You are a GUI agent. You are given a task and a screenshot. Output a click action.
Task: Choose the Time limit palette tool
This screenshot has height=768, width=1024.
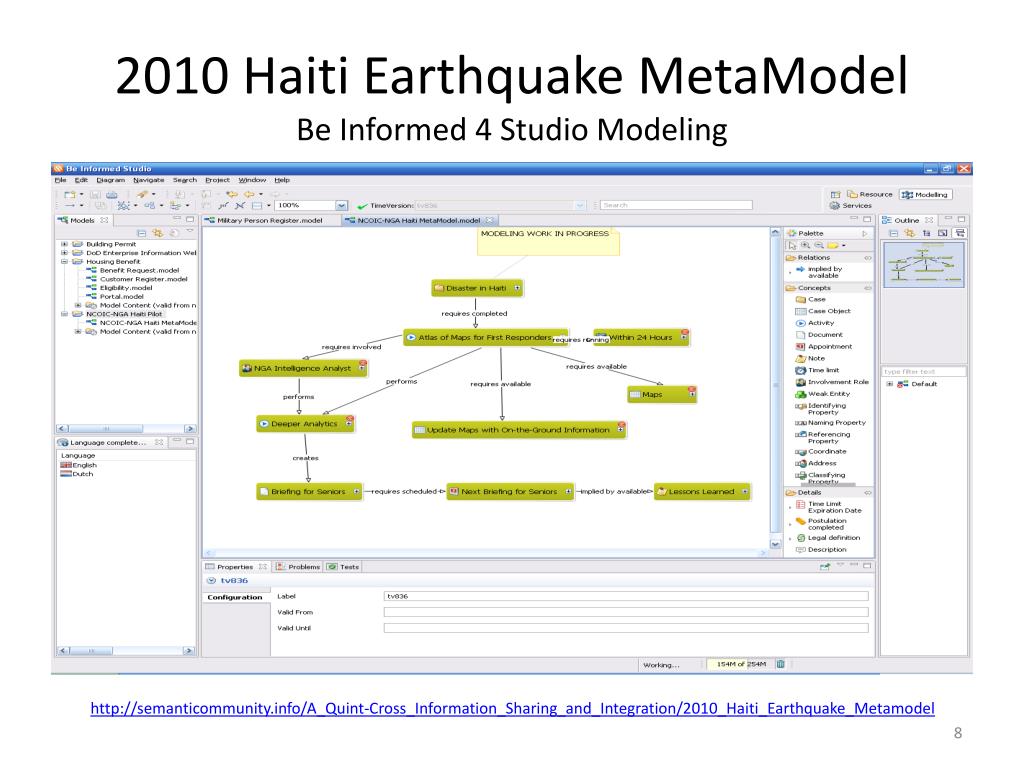point(817,370)
